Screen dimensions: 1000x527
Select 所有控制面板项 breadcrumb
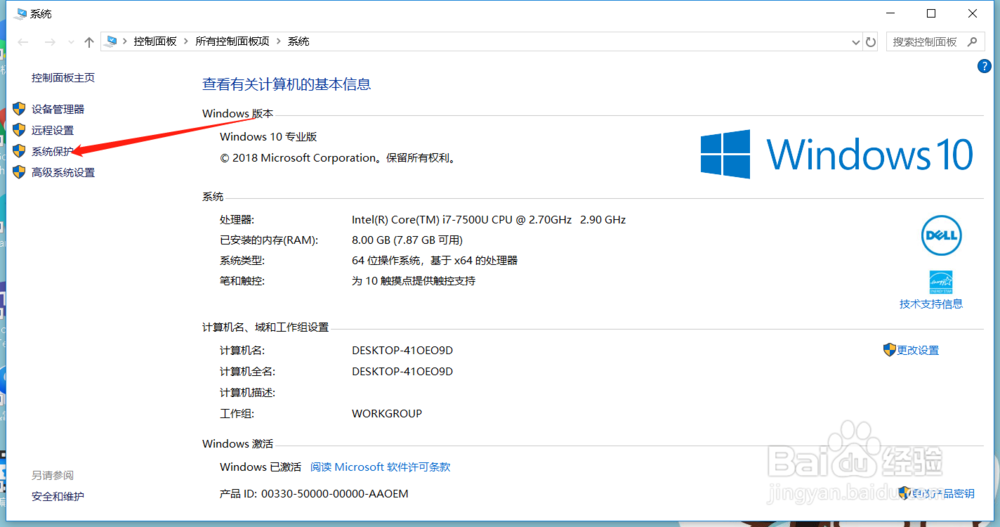coord(232,41)
